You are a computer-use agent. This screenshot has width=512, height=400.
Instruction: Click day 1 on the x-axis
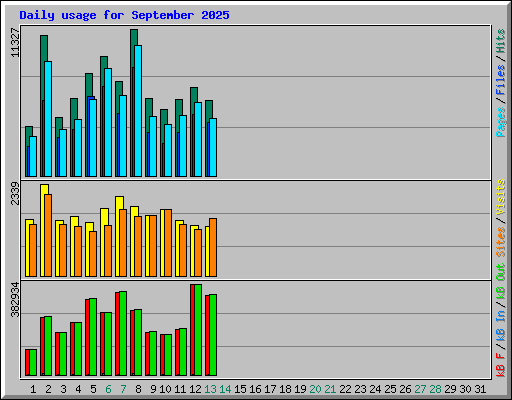(33, 389)
